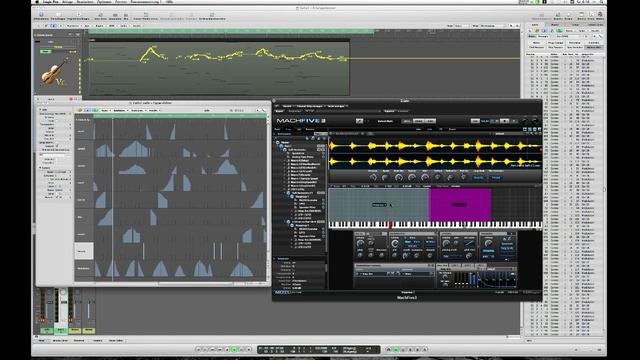Switch to the Hyper-Editor tab at bottom

116,340
